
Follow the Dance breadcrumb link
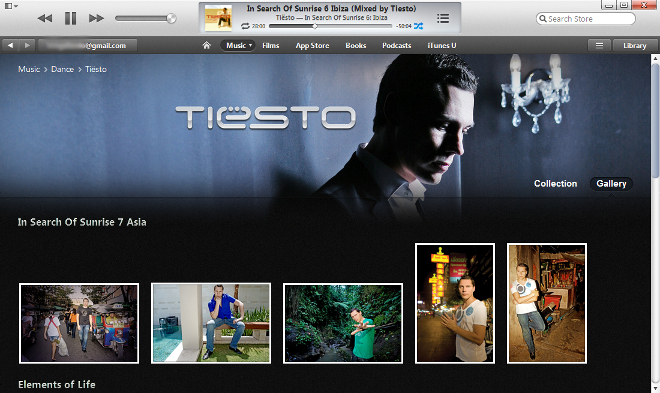pos(62,69)
